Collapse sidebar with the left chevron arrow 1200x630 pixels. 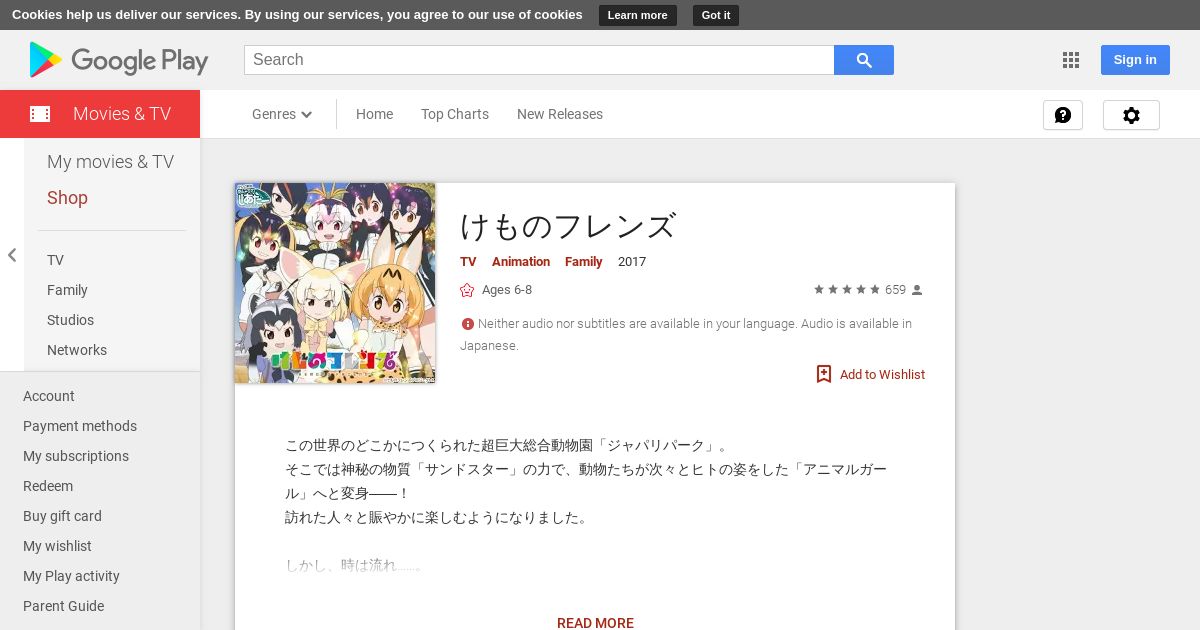tap(12, 255)
